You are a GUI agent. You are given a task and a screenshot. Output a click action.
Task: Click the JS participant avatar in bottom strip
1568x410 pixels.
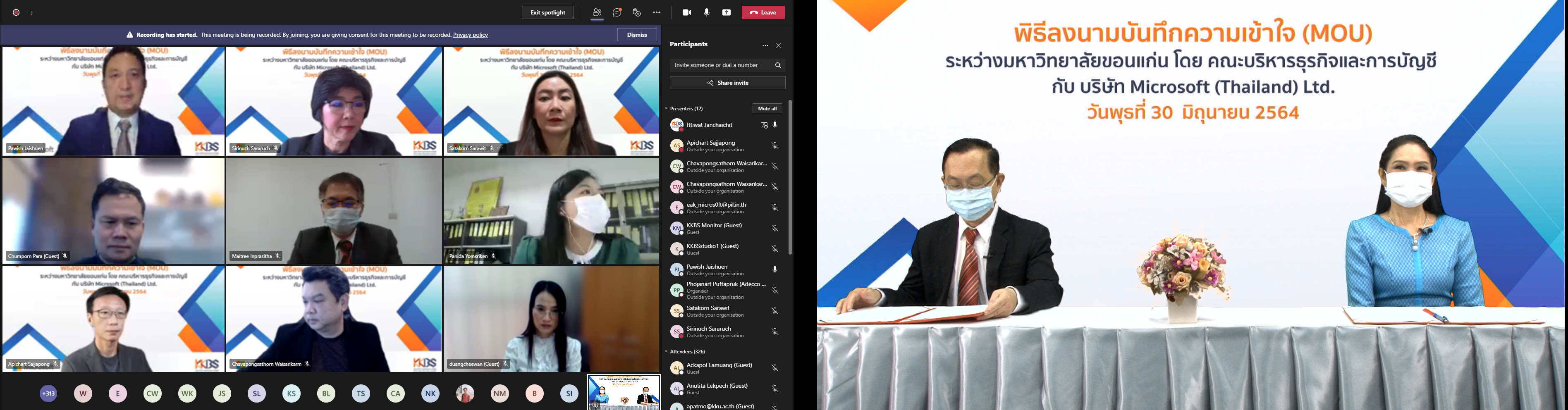pos(222,393)
